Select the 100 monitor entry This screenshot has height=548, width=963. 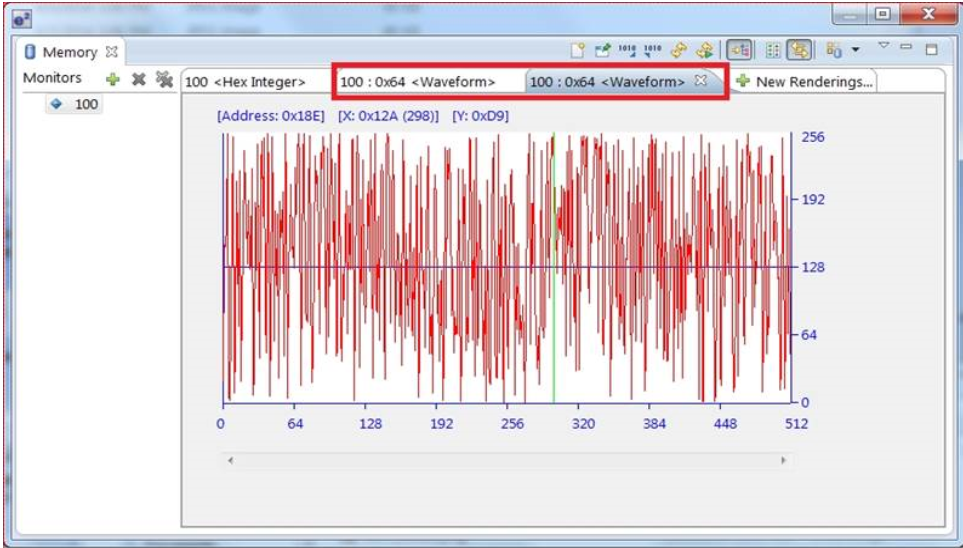point(75,104)
